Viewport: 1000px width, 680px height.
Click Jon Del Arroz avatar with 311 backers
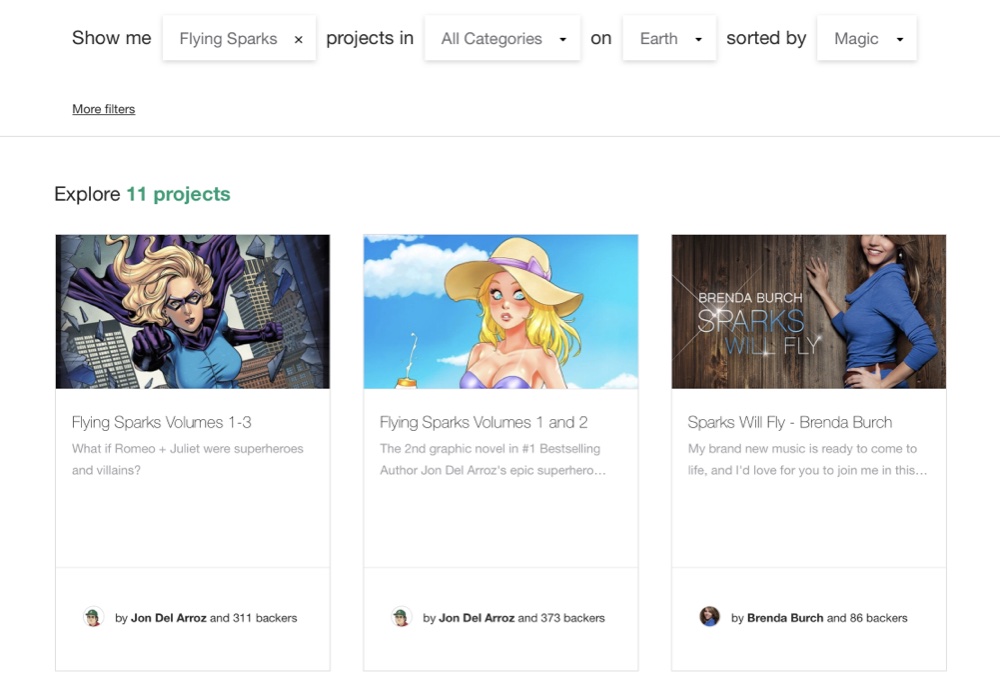pyautogui.click(x=93, y=617)
